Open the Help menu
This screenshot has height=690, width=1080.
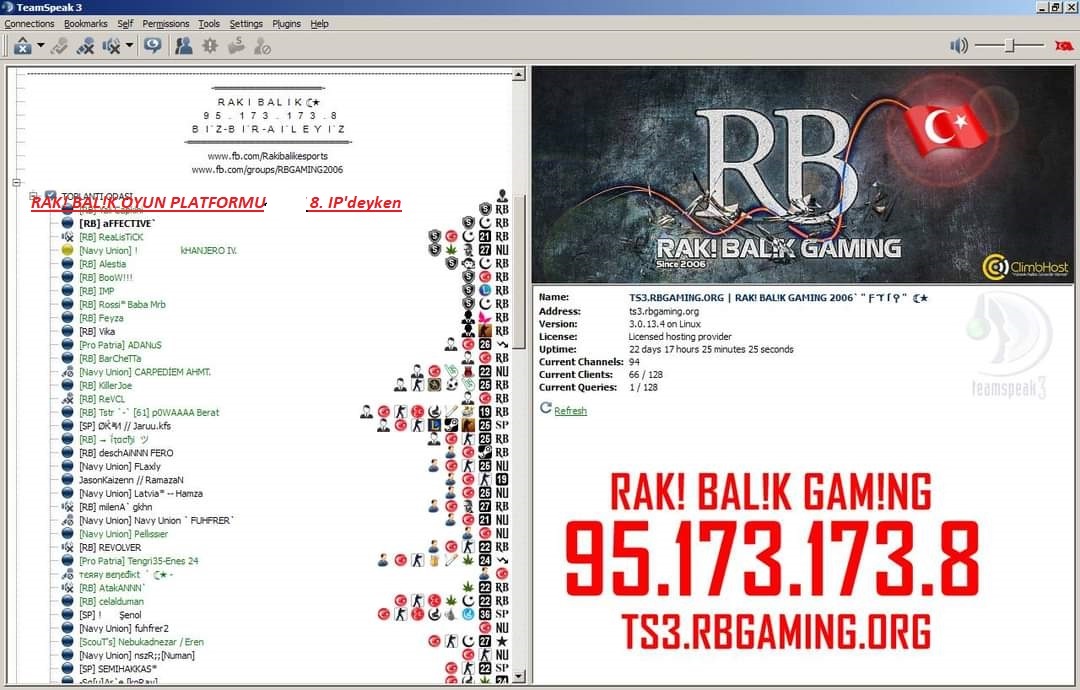point(320,23)
